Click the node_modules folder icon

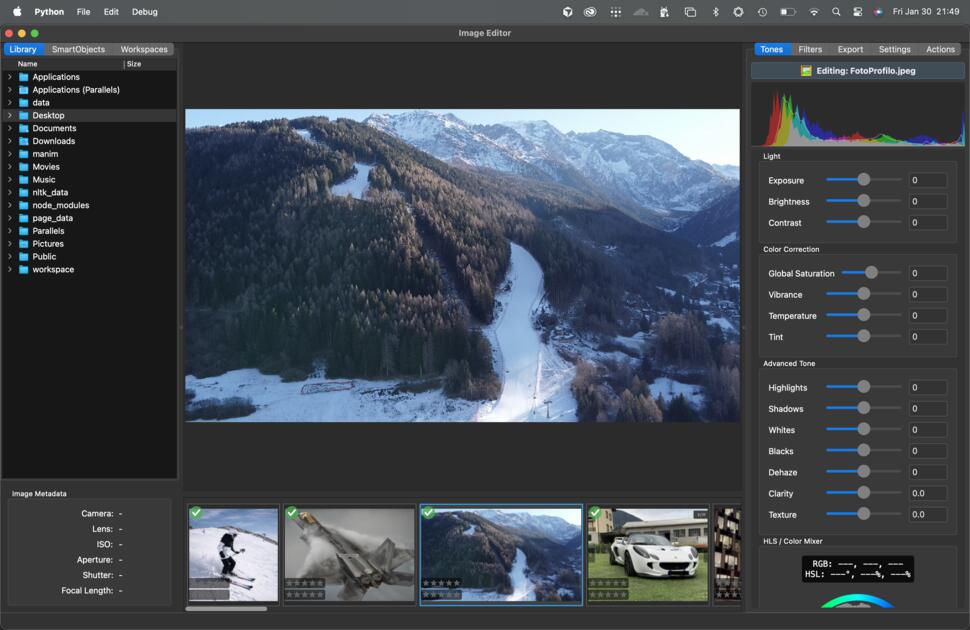tap(24, 205)
